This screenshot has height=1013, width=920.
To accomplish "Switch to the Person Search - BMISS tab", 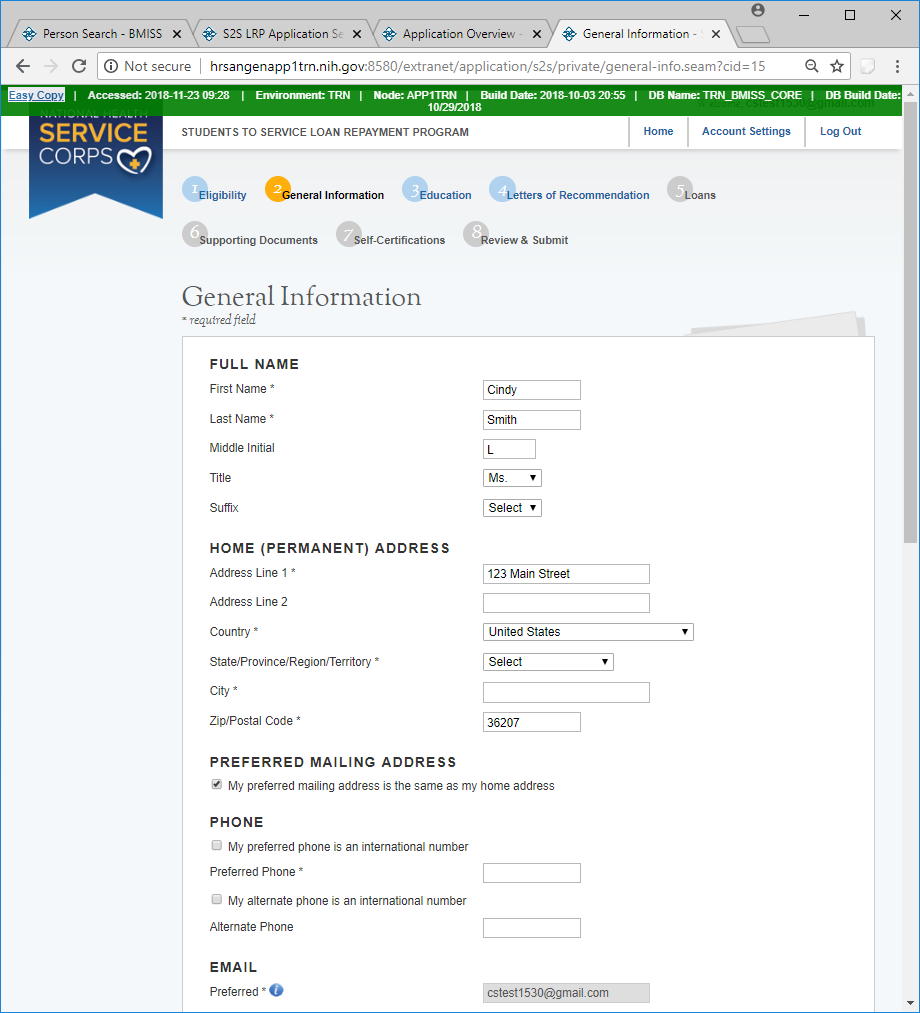I will [101, 34].
